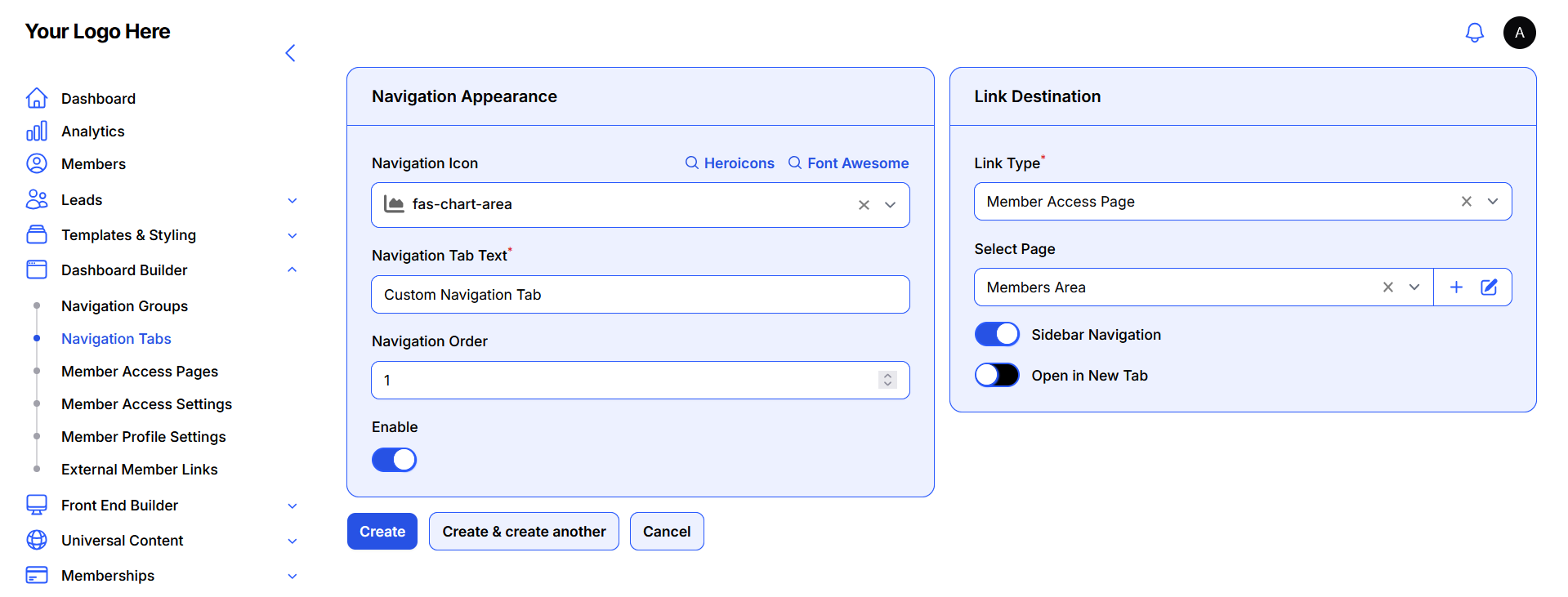Turn off Sidebar Navigation toggle
This screenshot has height=597, width=1568.
997,335
